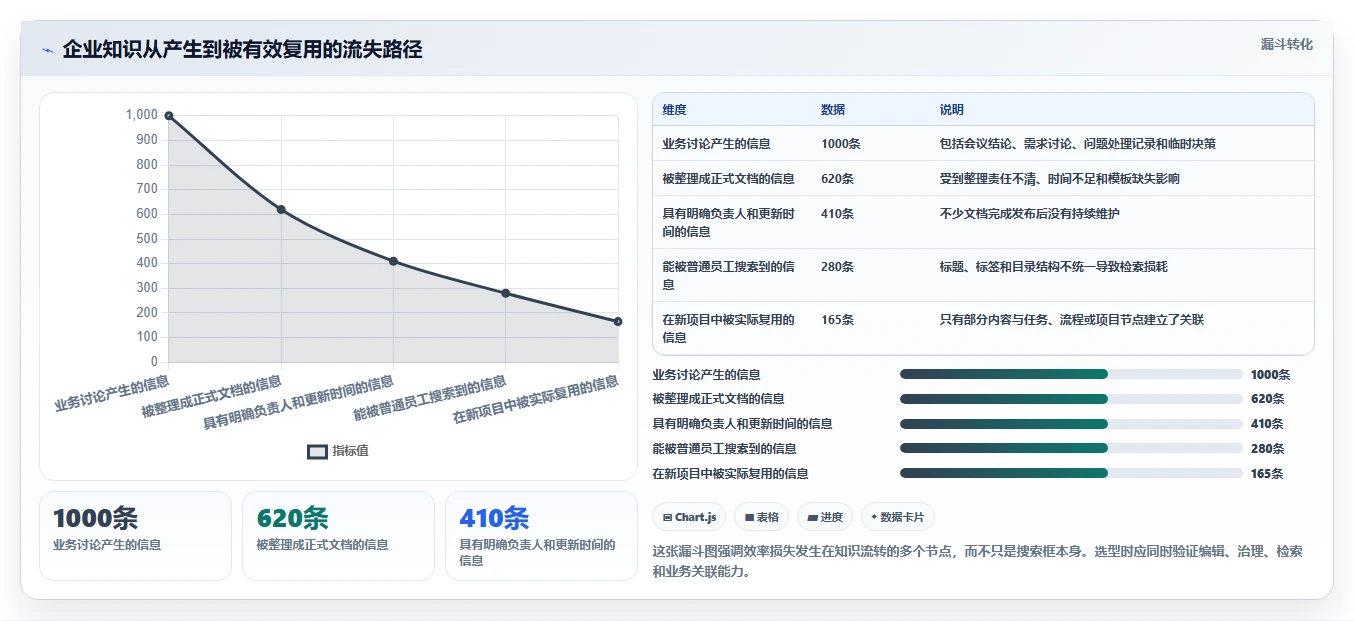Click the chart data point at 165
Screen dimensions: 1354x621
618,321
